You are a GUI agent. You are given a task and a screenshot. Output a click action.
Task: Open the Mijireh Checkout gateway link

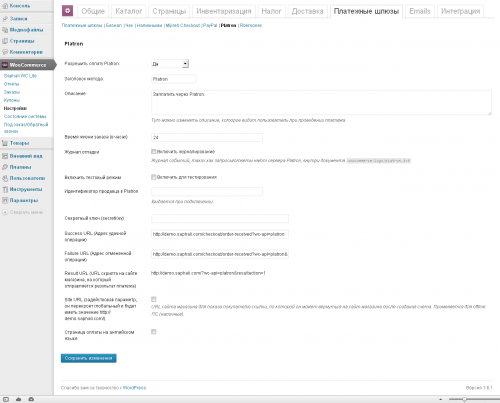(x=183, y=25)
